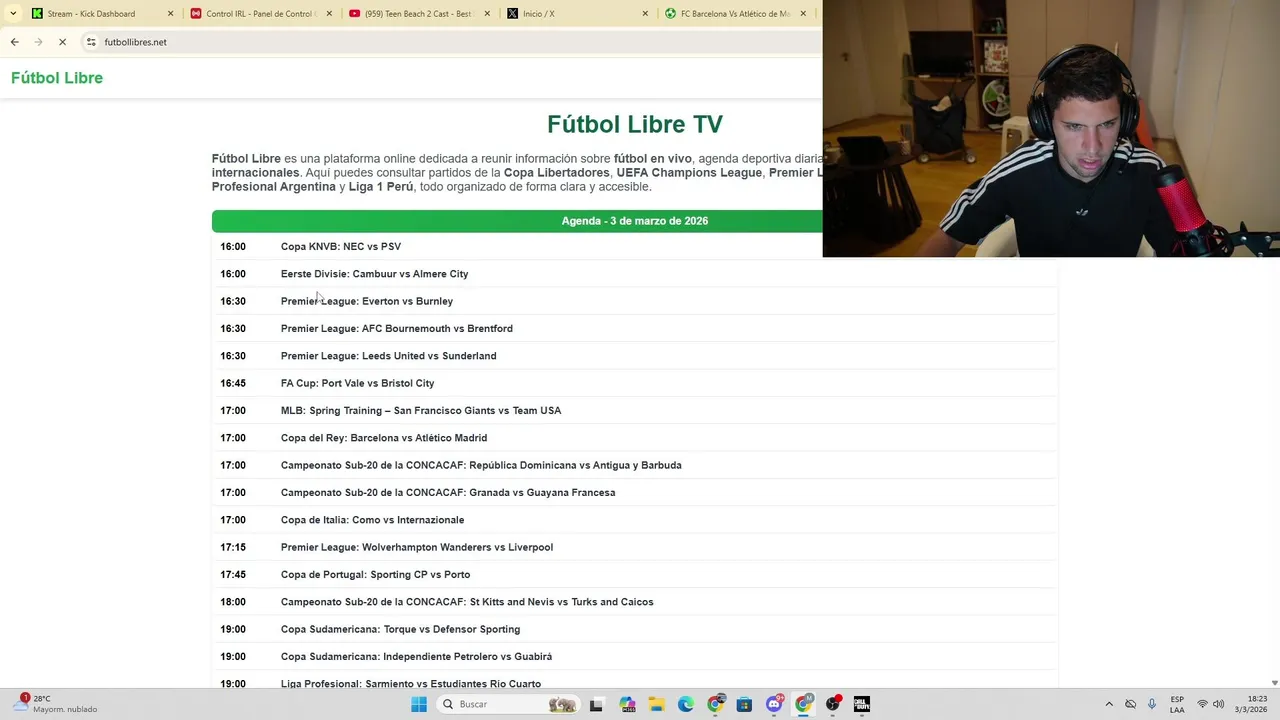
Task: Go back to the previous page
Action: (14, 42)
